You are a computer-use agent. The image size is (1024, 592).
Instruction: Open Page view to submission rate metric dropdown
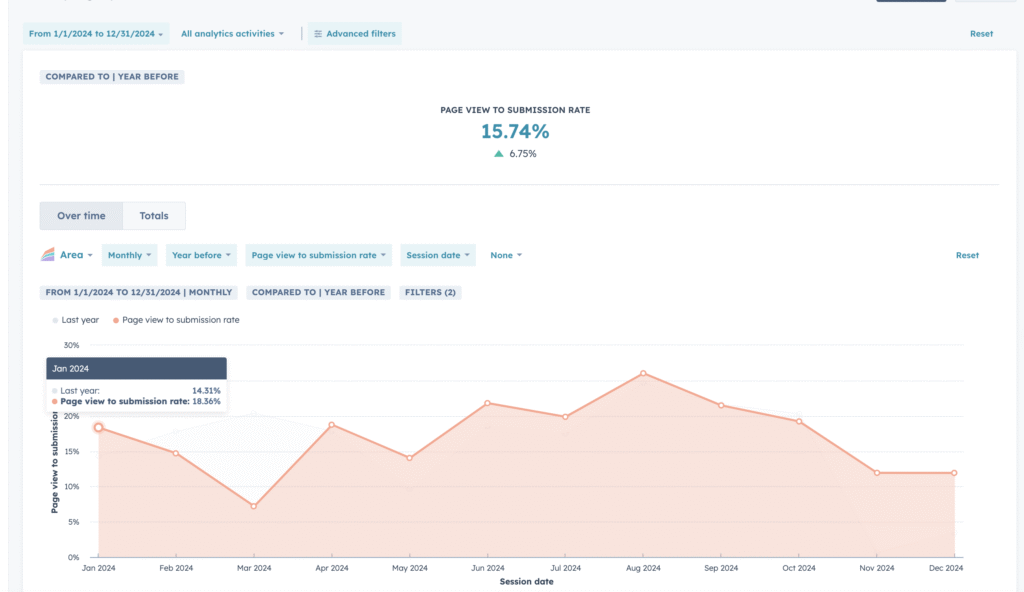(x=318, y=255)
